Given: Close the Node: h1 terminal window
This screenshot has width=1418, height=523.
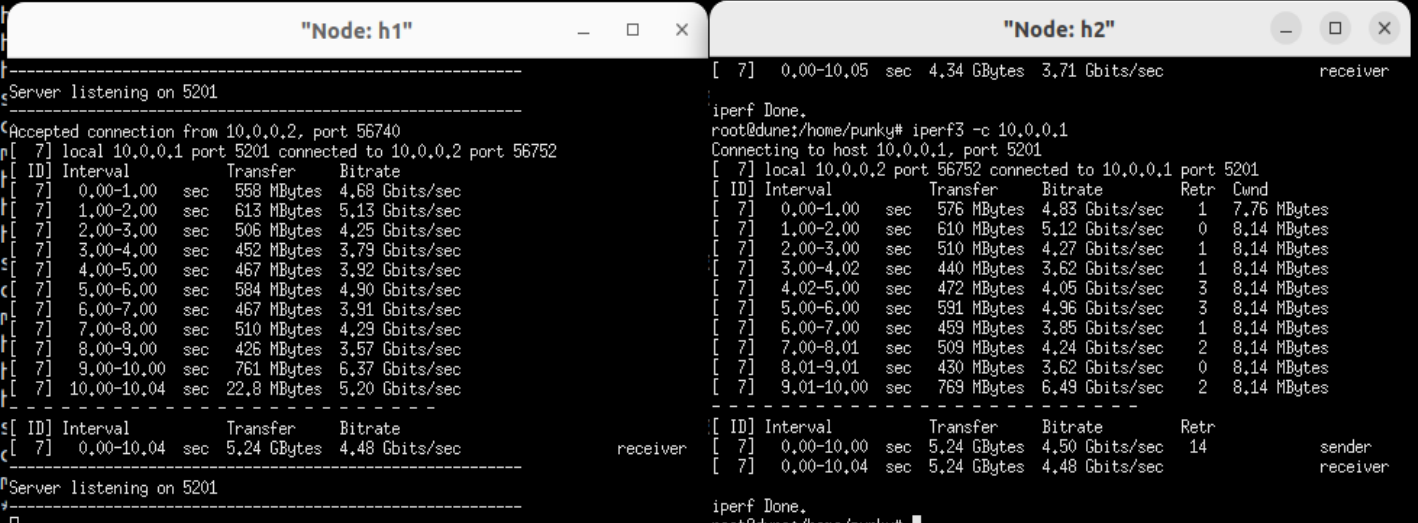Looking at the screenshot, I should pyautogui.click(x=681, y=30).
